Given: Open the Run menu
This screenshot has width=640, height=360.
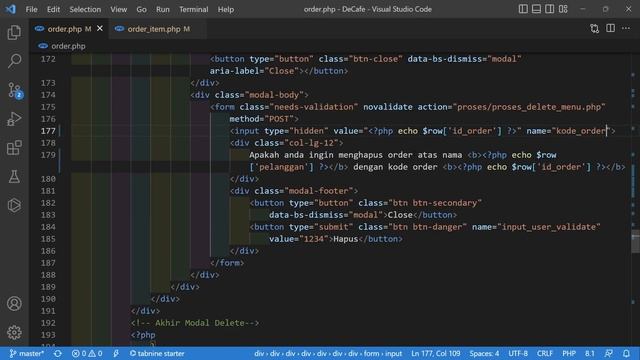Looking at the screenshot, I should coord(162,9).
